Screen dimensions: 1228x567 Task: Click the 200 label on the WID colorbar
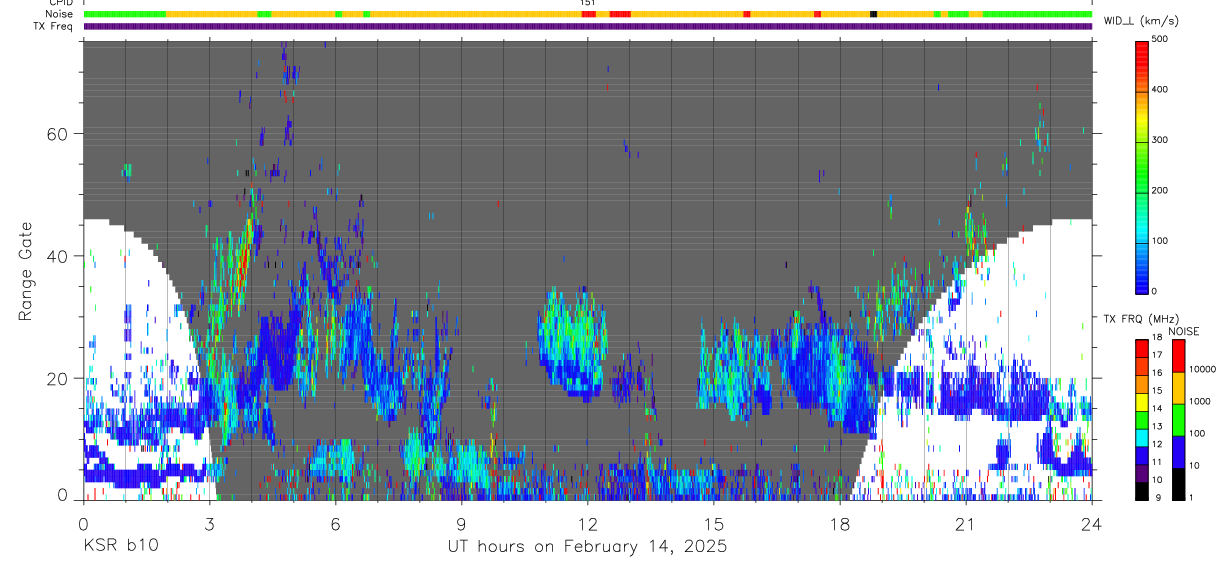pos(1160,190)
